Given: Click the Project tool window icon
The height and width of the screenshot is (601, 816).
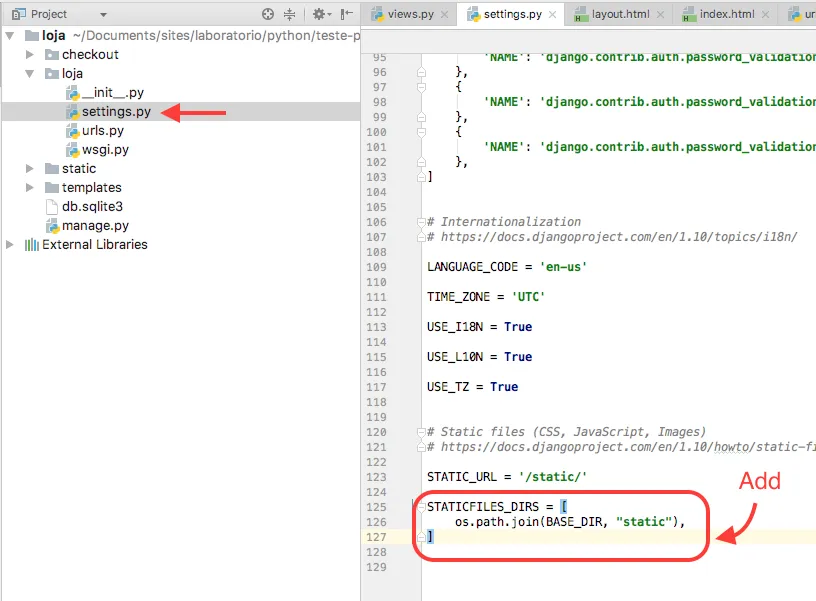Looking at the screenshot, I should coord(19,15).
